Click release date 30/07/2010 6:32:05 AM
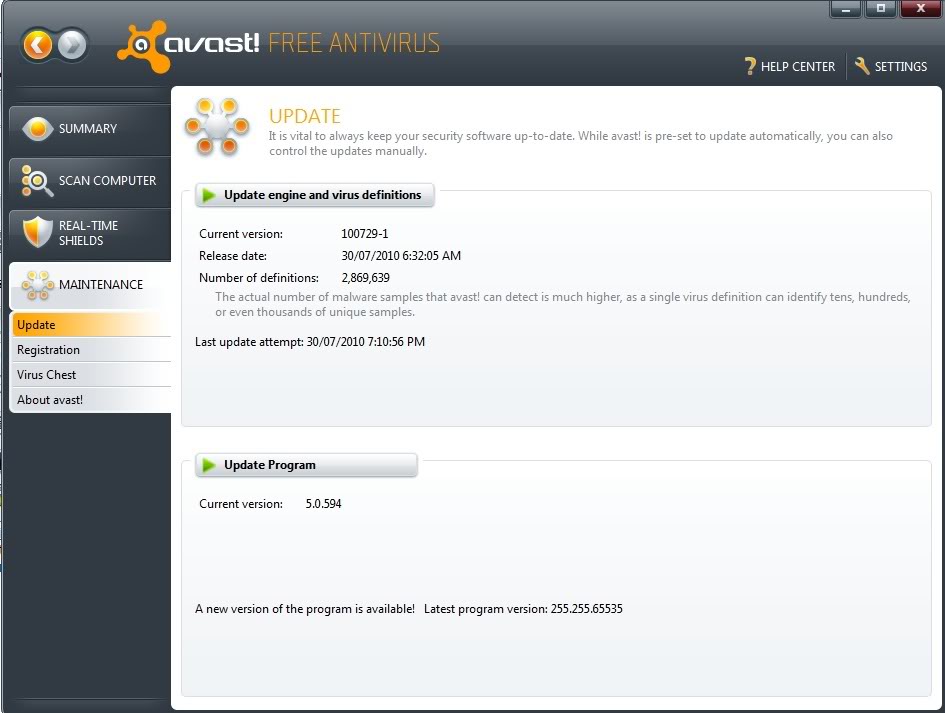This screenshot has height=713, width=945. coord(401,256)
